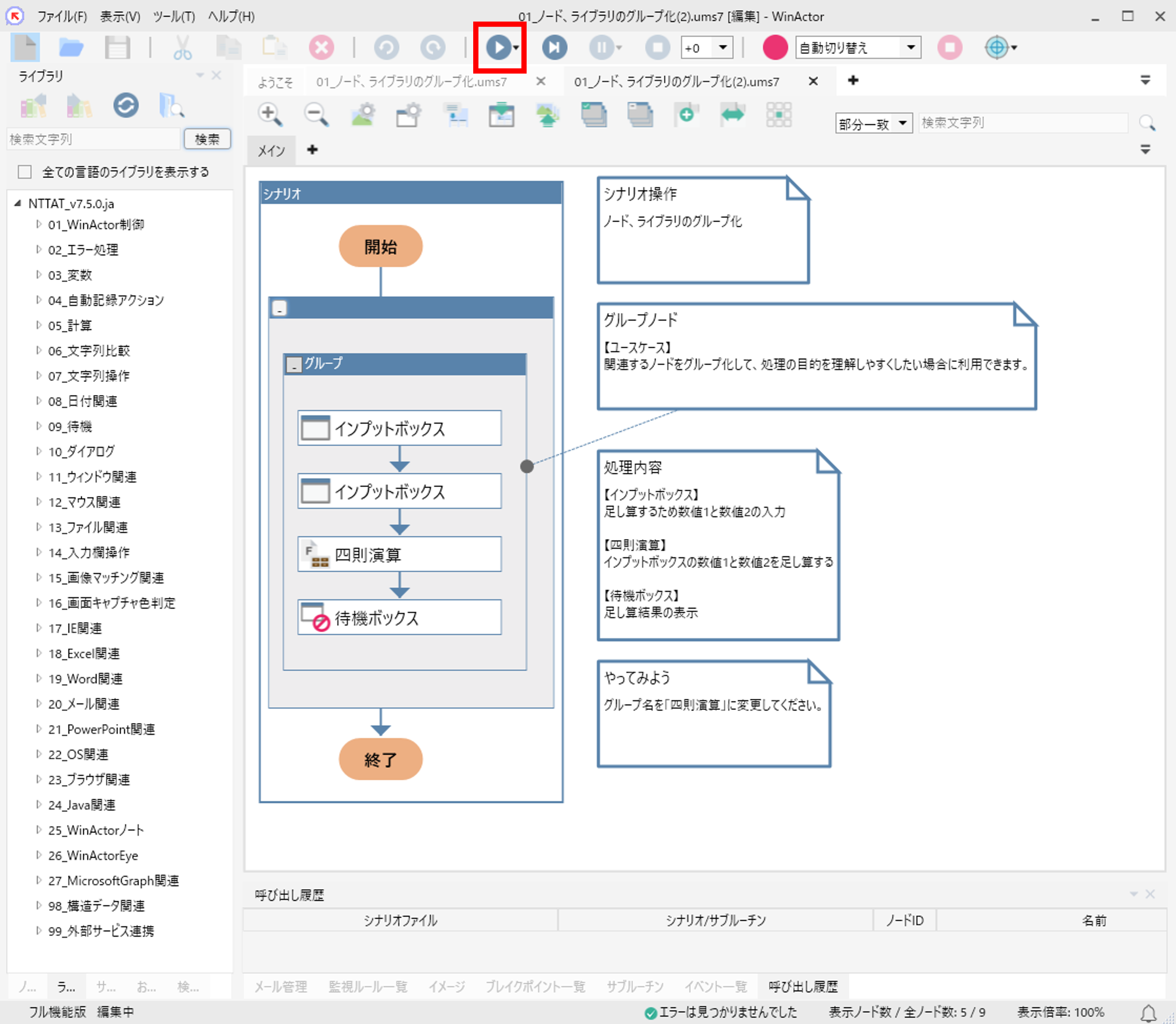
Task: Click the target selection crosshair icon
Action: [997, 47]
